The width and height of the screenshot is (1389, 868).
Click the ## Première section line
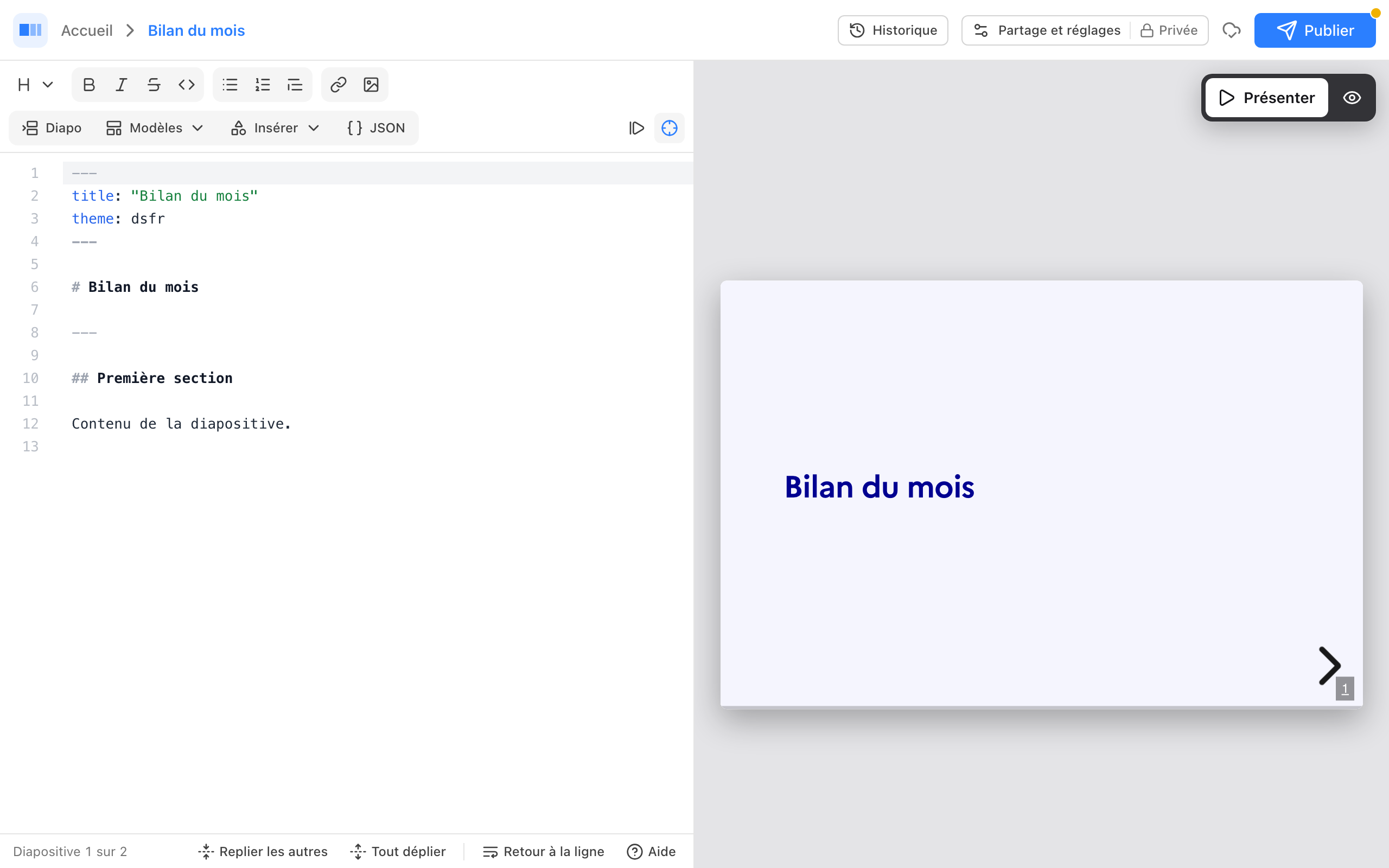(x=378, y=378)
